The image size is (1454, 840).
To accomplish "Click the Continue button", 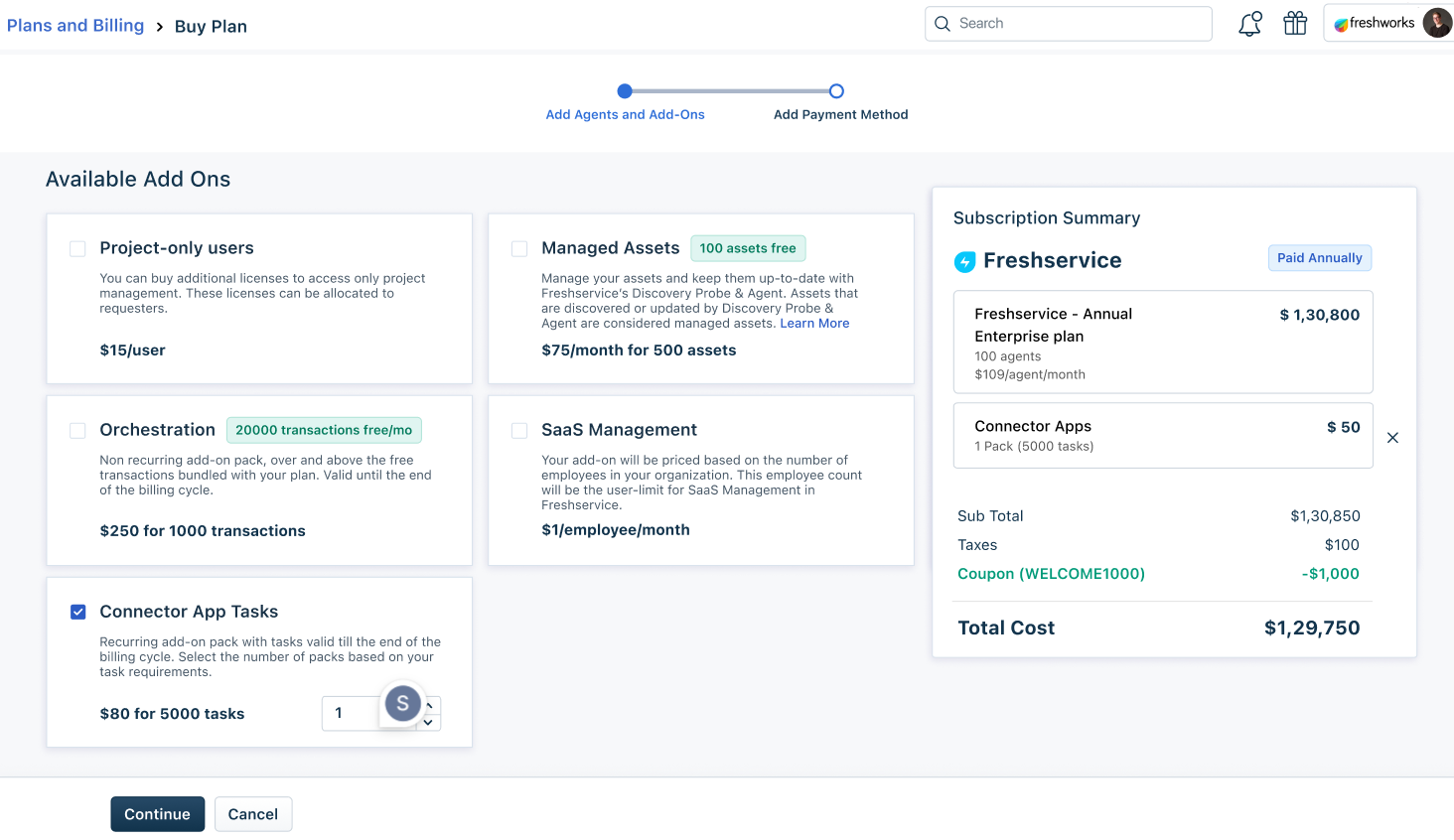I will 157,814.
